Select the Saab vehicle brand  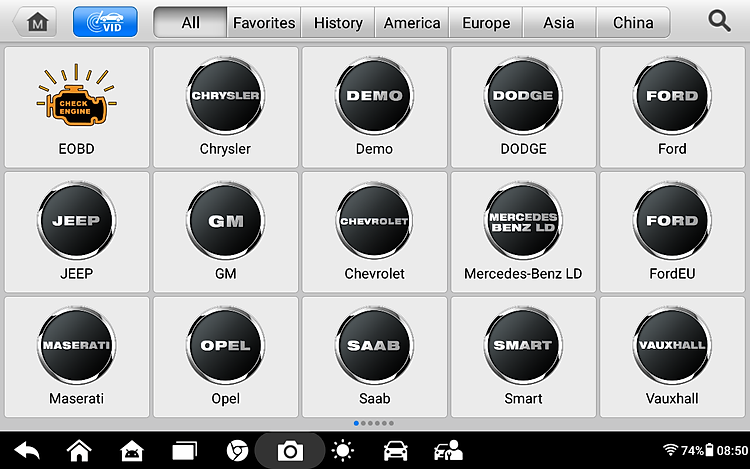pos(375,357)
